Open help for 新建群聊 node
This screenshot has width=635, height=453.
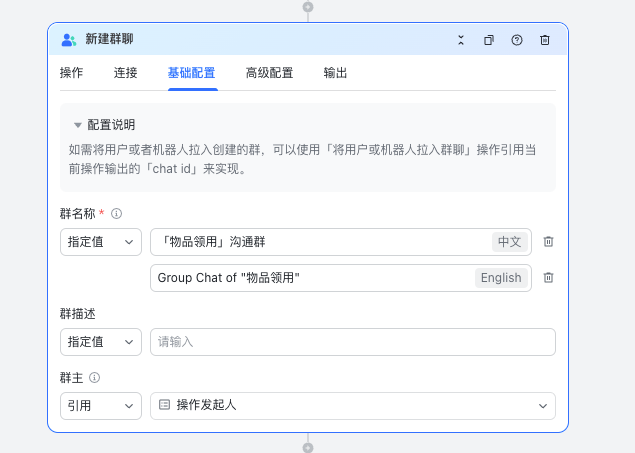[x=517, y=40]
